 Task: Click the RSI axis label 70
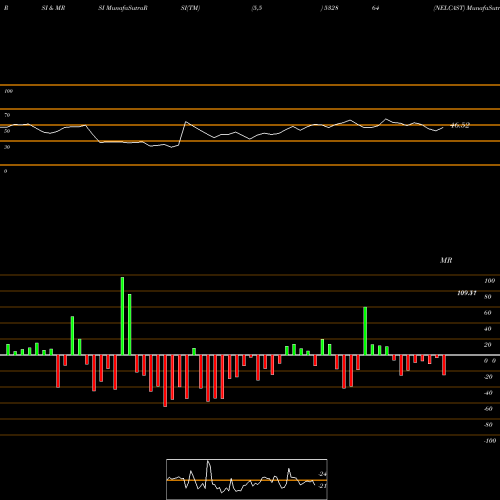point(7,115)
